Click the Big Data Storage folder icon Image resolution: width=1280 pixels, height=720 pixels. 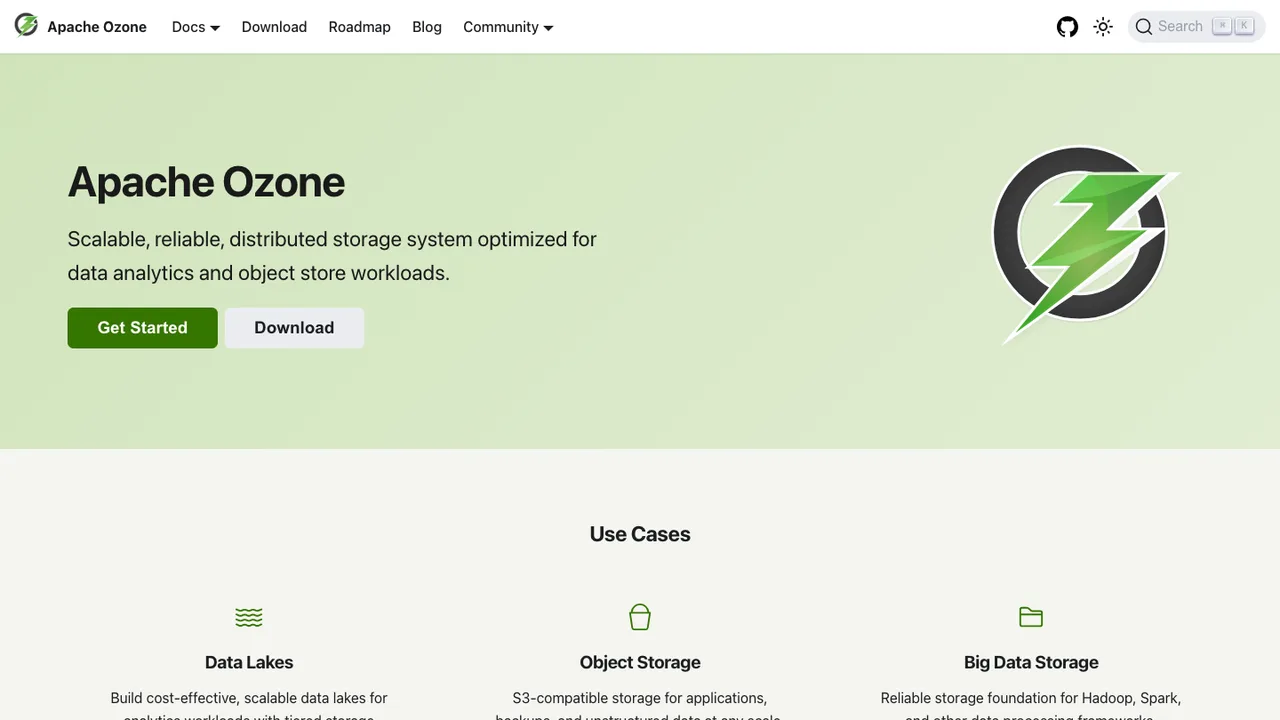click(1031, 617)
